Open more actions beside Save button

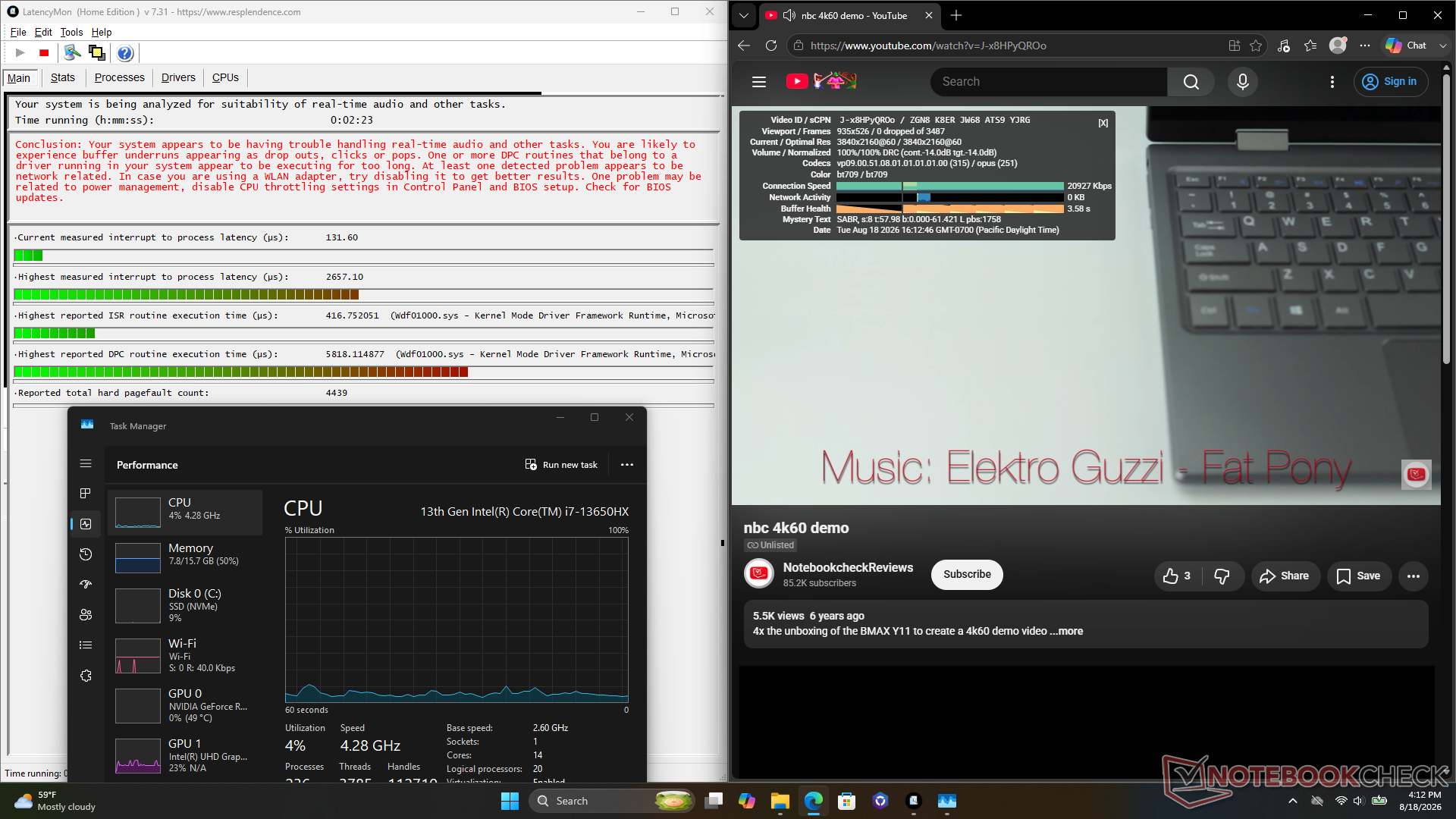point(1414,576)
